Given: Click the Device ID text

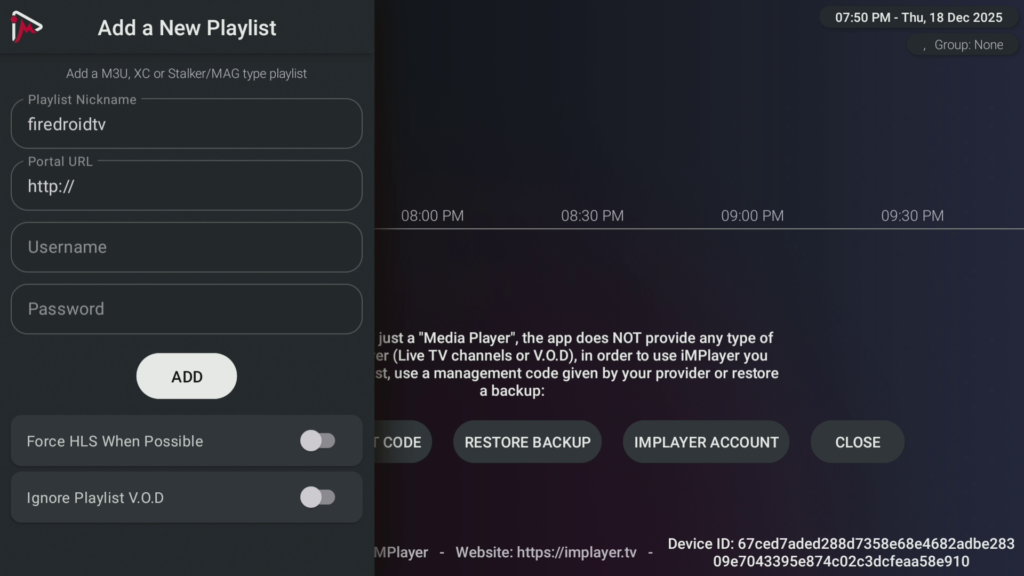Looking at the screenshot, I should (x=840, y=552).
